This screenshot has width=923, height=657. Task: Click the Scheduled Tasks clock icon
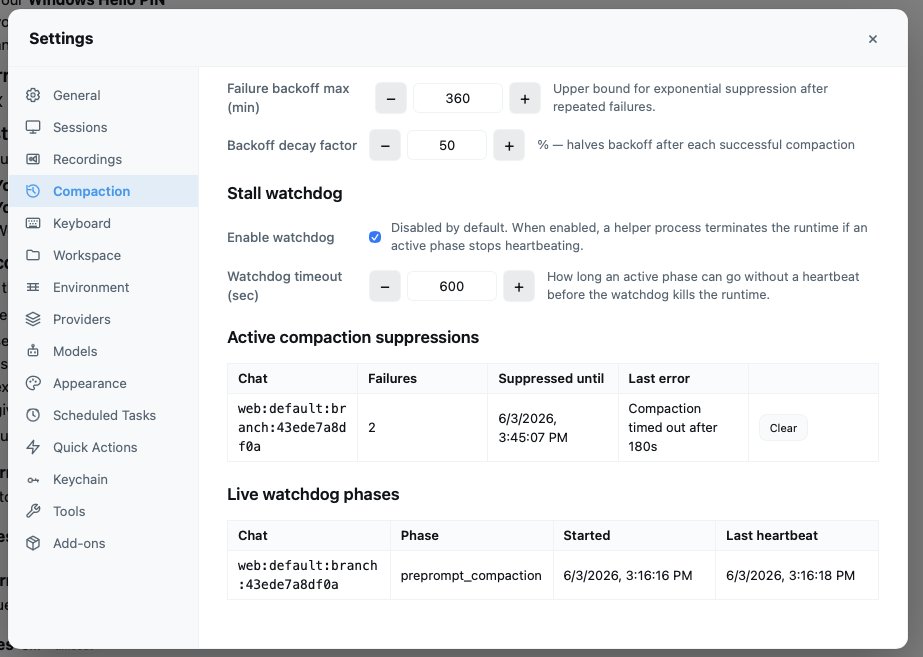(33, 415)
